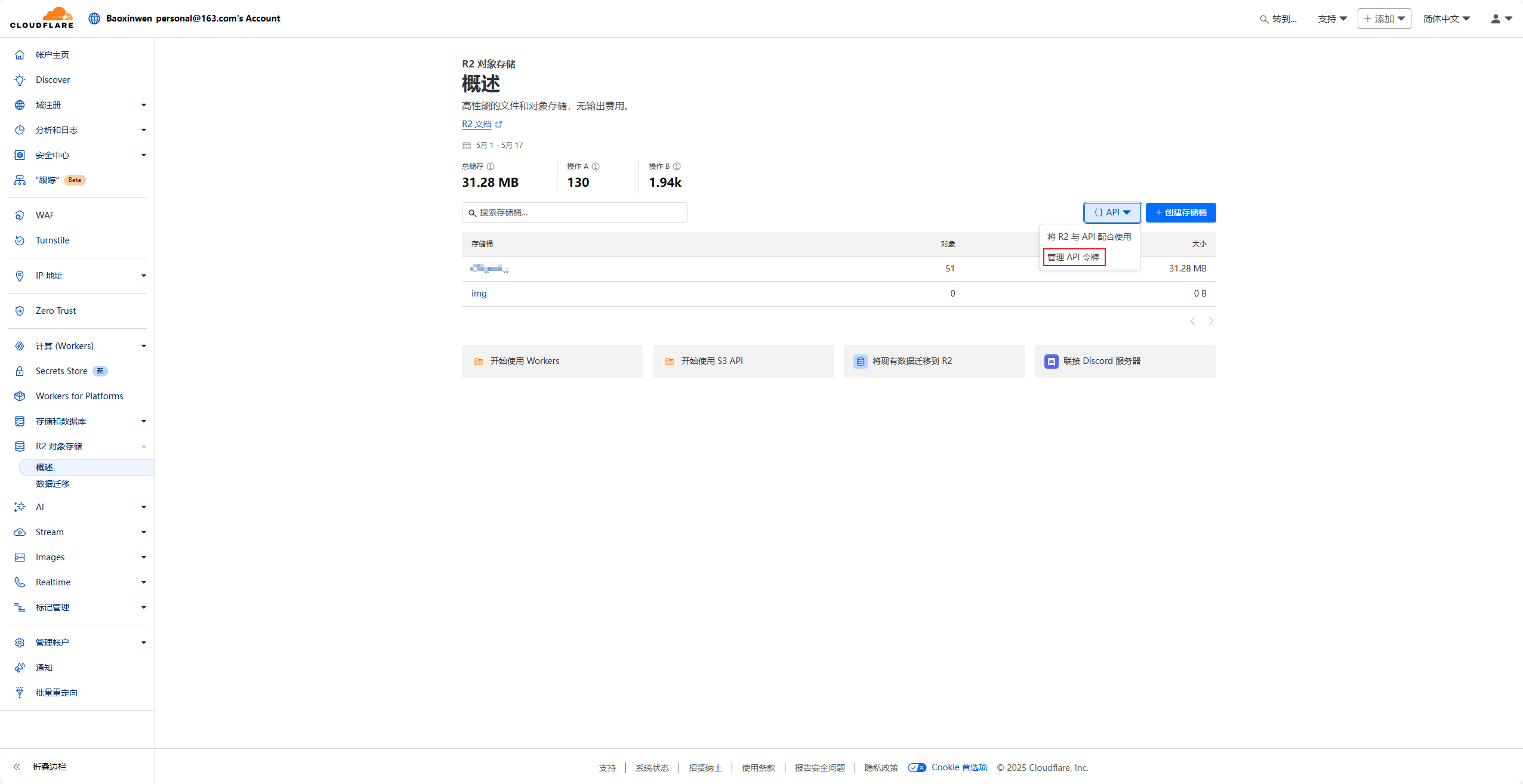1523x784 pixels.
Task: Click the R2 对象存储 database icon
Action: coord(20,446)
